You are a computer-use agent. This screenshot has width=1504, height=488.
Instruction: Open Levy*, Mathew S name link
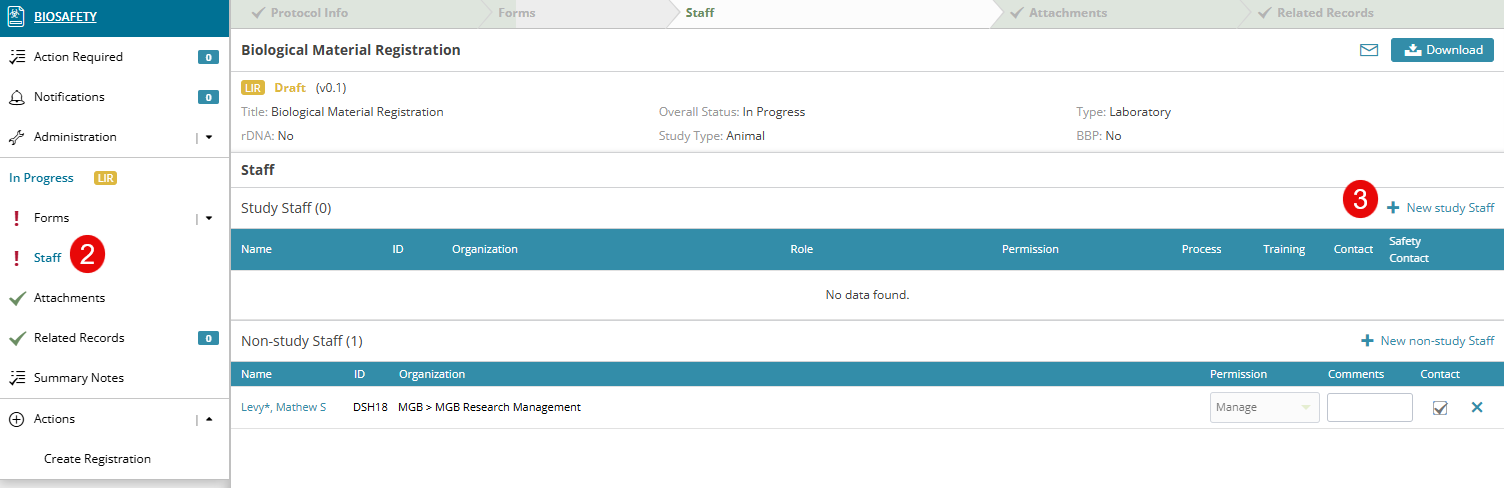tap(284, 407)
